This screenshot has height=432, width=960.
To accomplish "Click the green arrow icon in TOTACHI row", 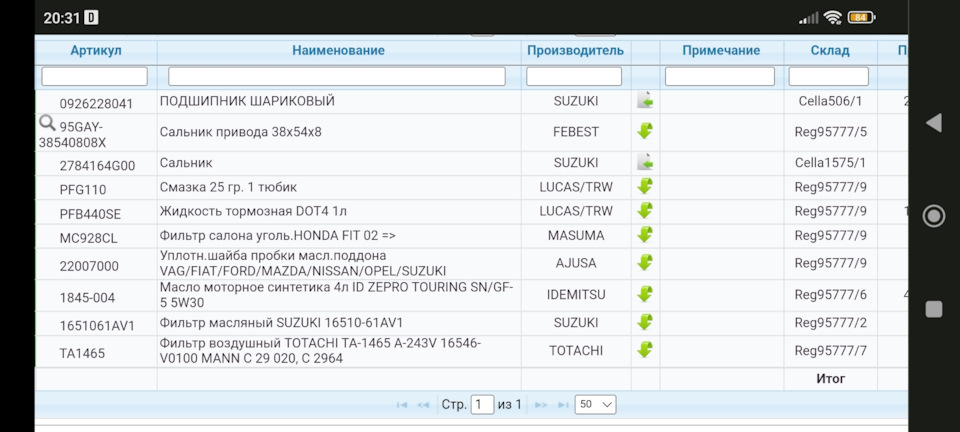I will (x=645, y=349).
